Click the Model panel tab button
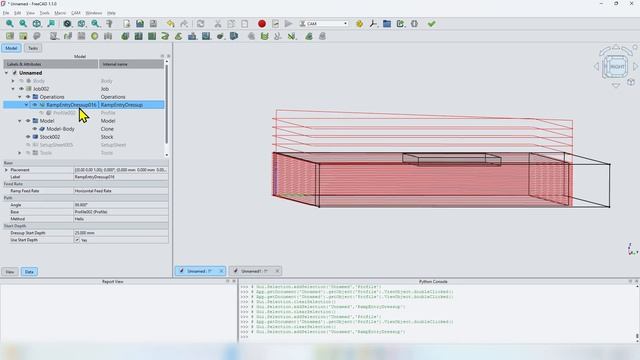The image size is (640, 360). (11, 48)
